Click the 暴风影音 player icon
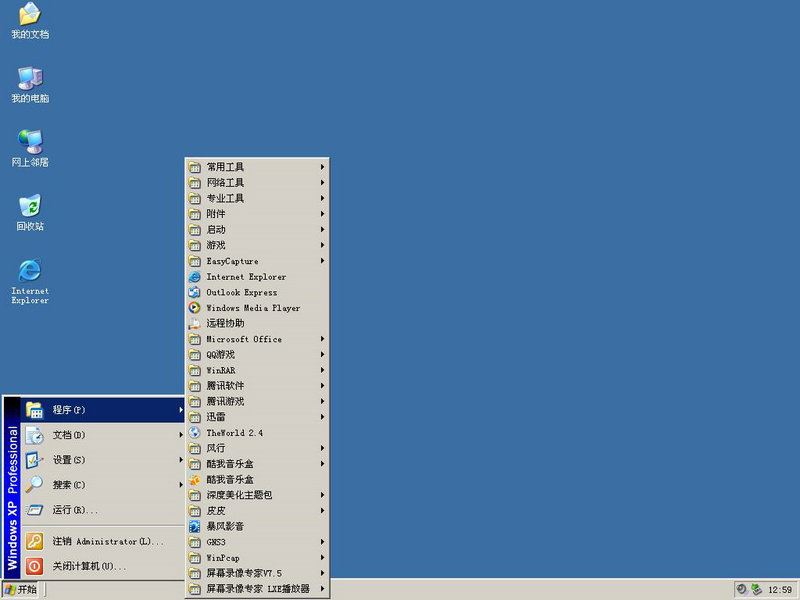The width and height of the screenshot is (800, 600). click(194, 527)
